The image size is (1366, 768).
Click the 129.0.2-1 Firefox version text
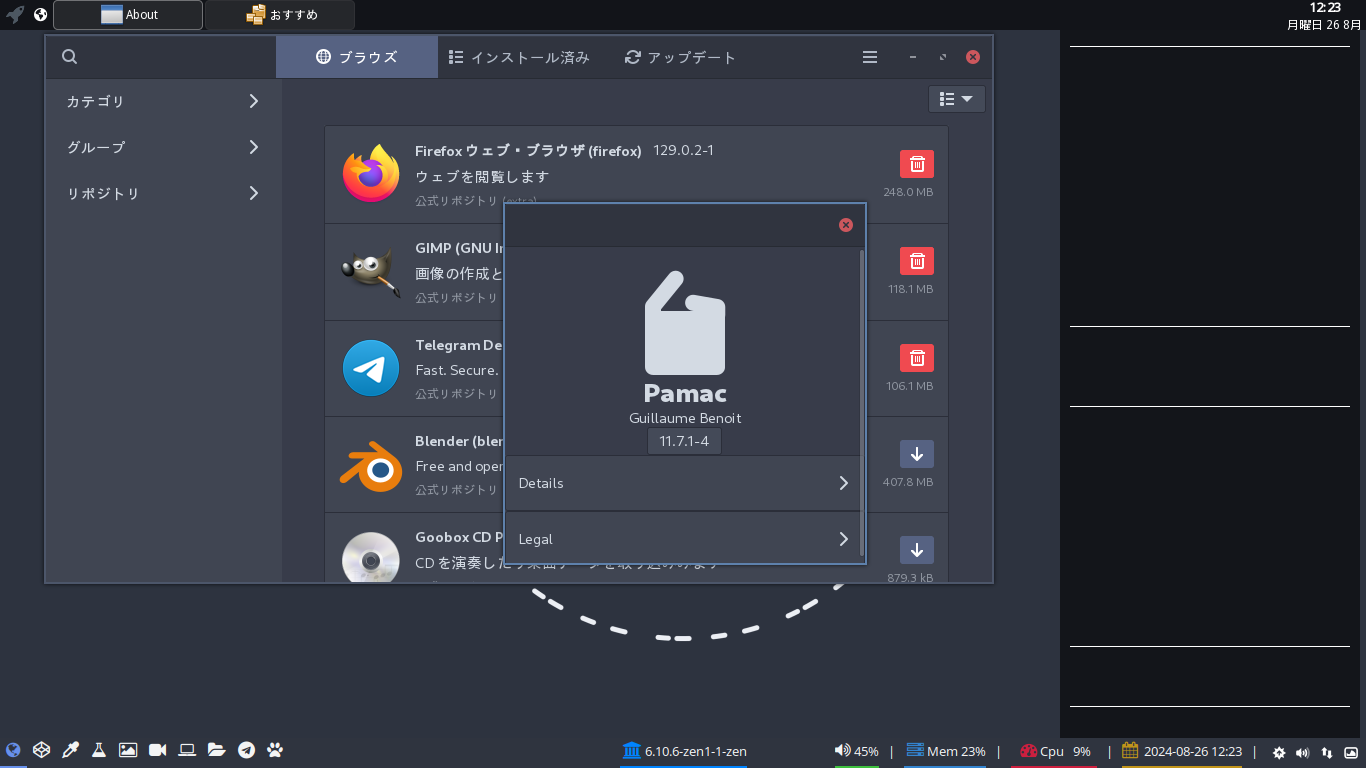click(x=683, y=151)
